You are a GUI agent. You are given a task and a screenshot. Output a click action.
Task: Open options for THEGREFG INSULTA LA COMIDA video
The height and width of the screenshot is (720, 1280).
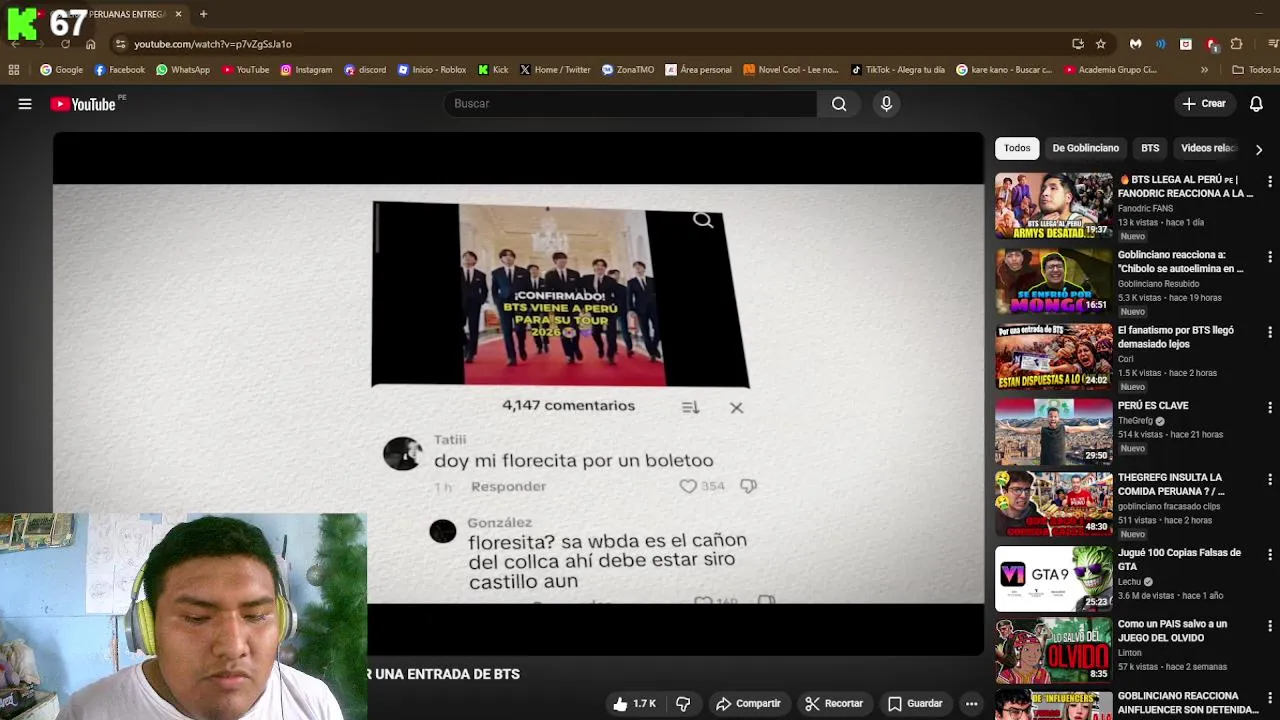tap(1270, 480)
